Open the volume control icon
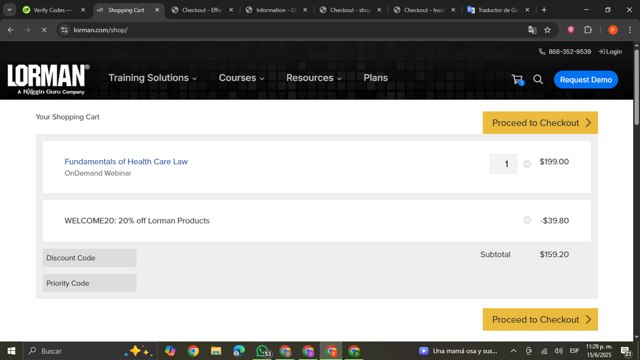The image size is (640, 360). [558, 351]
